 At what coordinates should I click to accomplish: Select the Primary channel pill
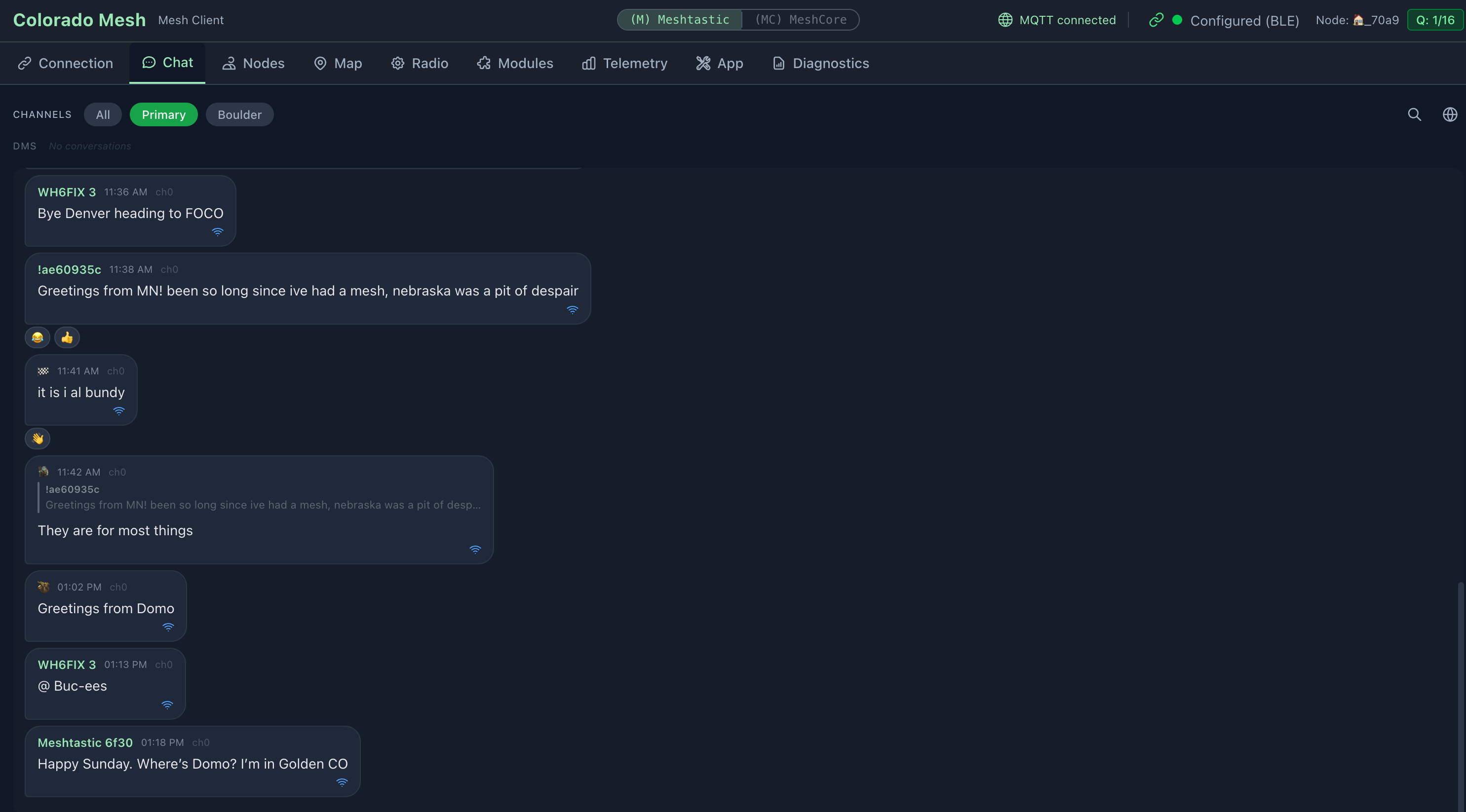coord(163,114)
